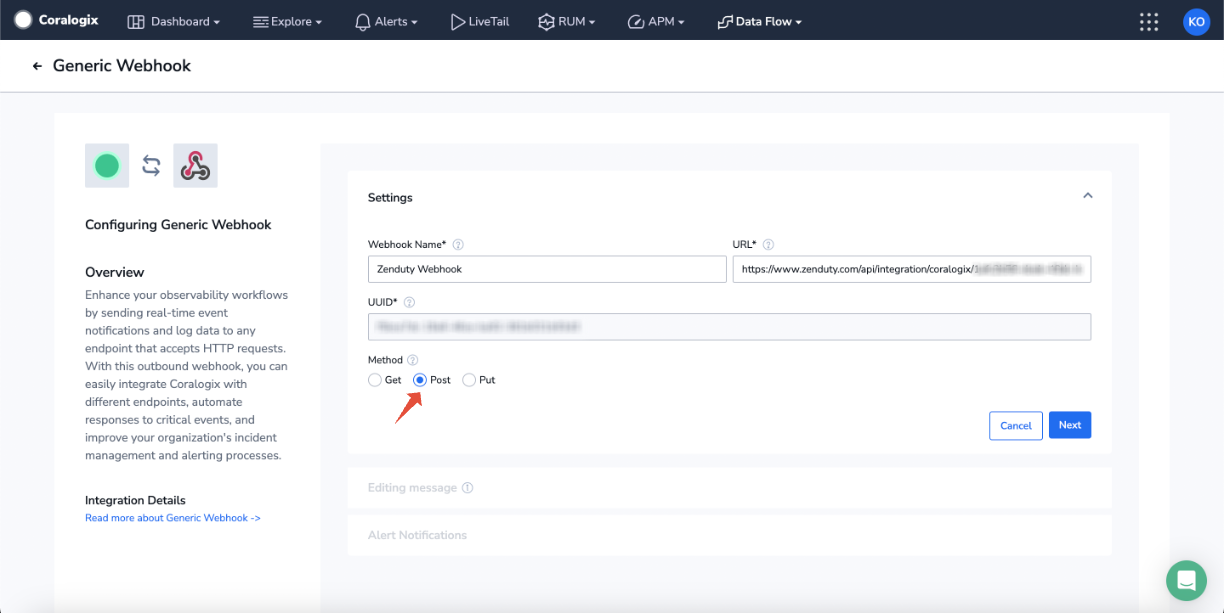The image size is (1224, 613).
Task: Open the APM menu
Action: coord(655,21)
